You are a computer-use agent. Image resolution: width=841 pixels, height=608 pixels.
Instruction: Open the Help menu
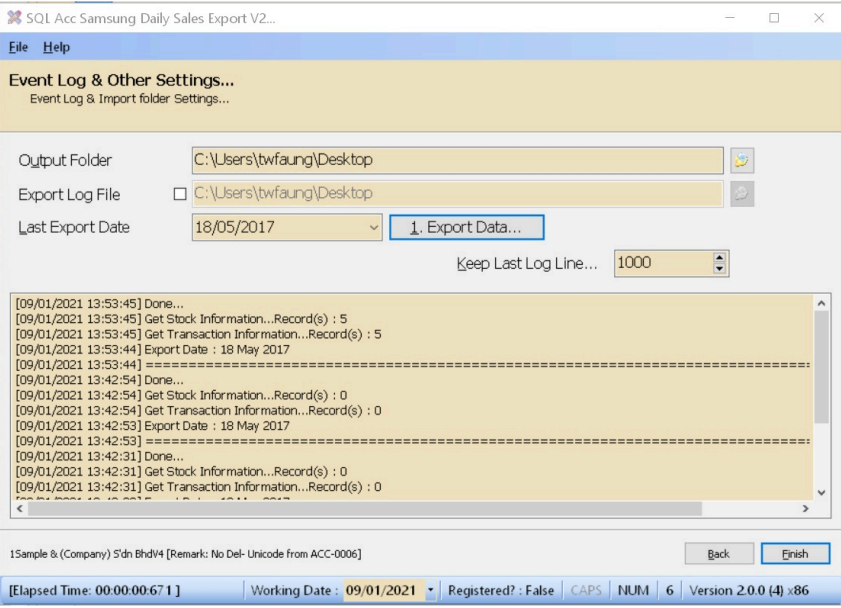point(56,47)
